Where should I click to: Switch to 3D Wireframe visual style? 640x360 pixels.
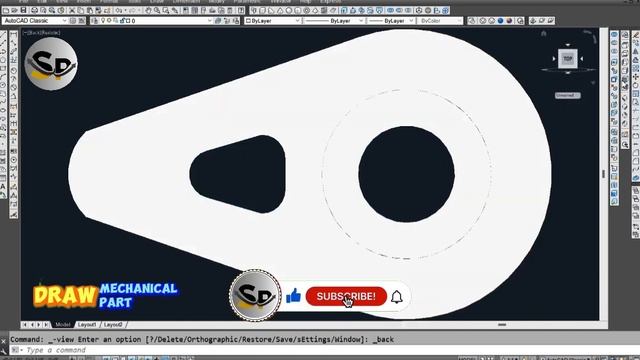pyautogui.click(x=482, y=20)
